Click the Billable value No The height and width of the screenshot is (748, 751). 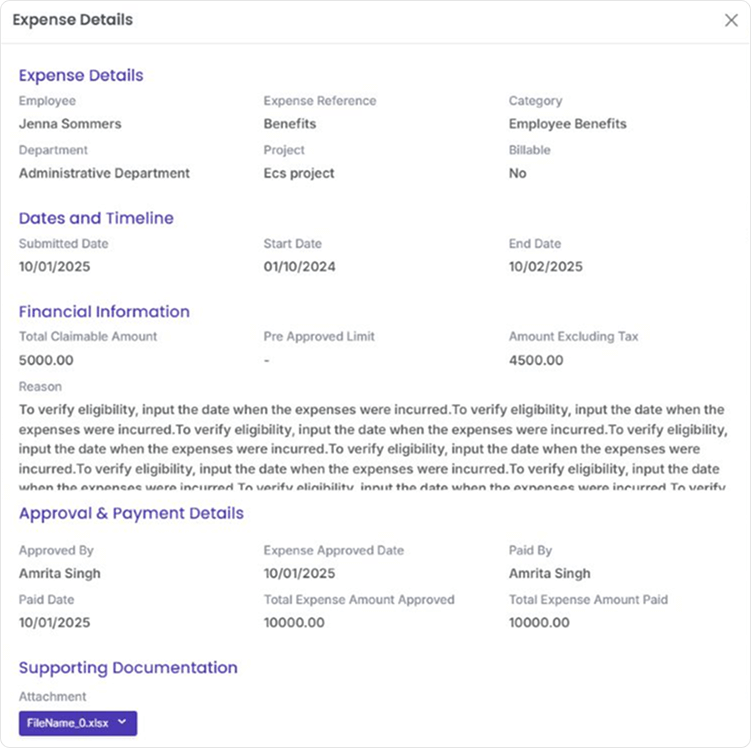(x=517, y=173)
